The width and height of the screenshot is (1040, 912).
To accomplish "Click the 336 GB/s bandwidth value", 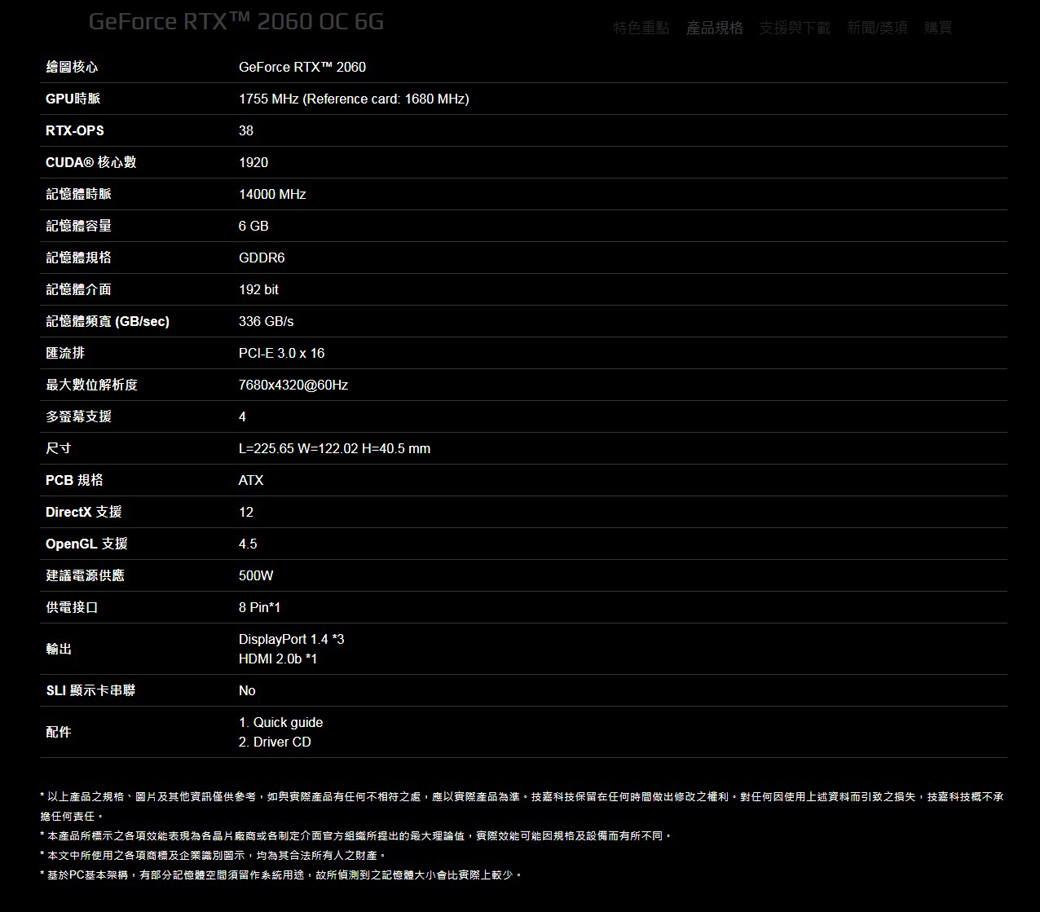I will 266,321.
